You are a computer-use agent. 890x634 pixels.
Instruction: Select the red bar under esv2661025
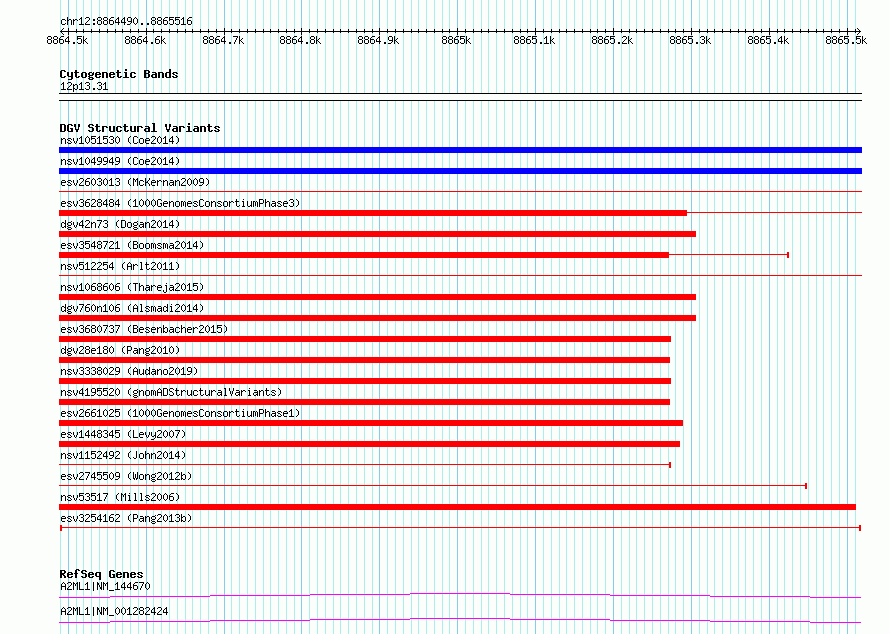coord(371,423)
